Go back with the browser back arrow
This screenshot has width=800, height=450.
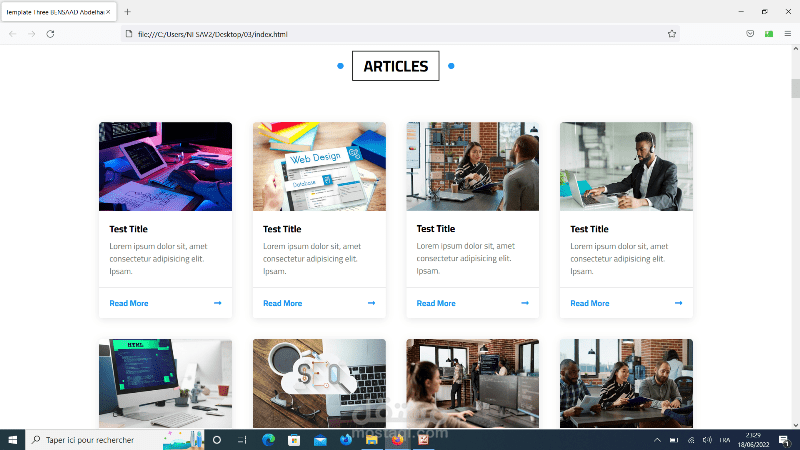click(x=13, y=34)
